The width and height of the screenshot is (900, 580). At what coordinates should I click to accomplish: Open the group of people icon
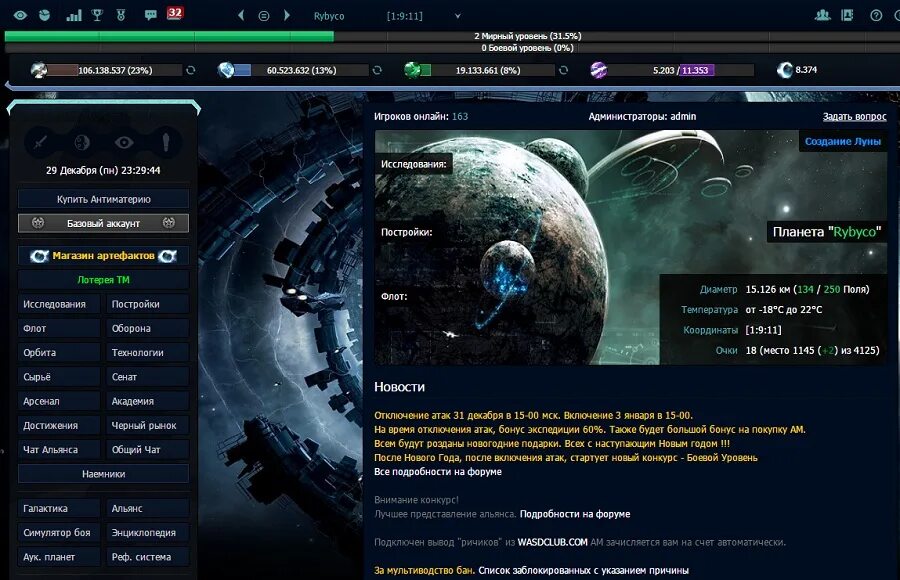tap(823, 15)
